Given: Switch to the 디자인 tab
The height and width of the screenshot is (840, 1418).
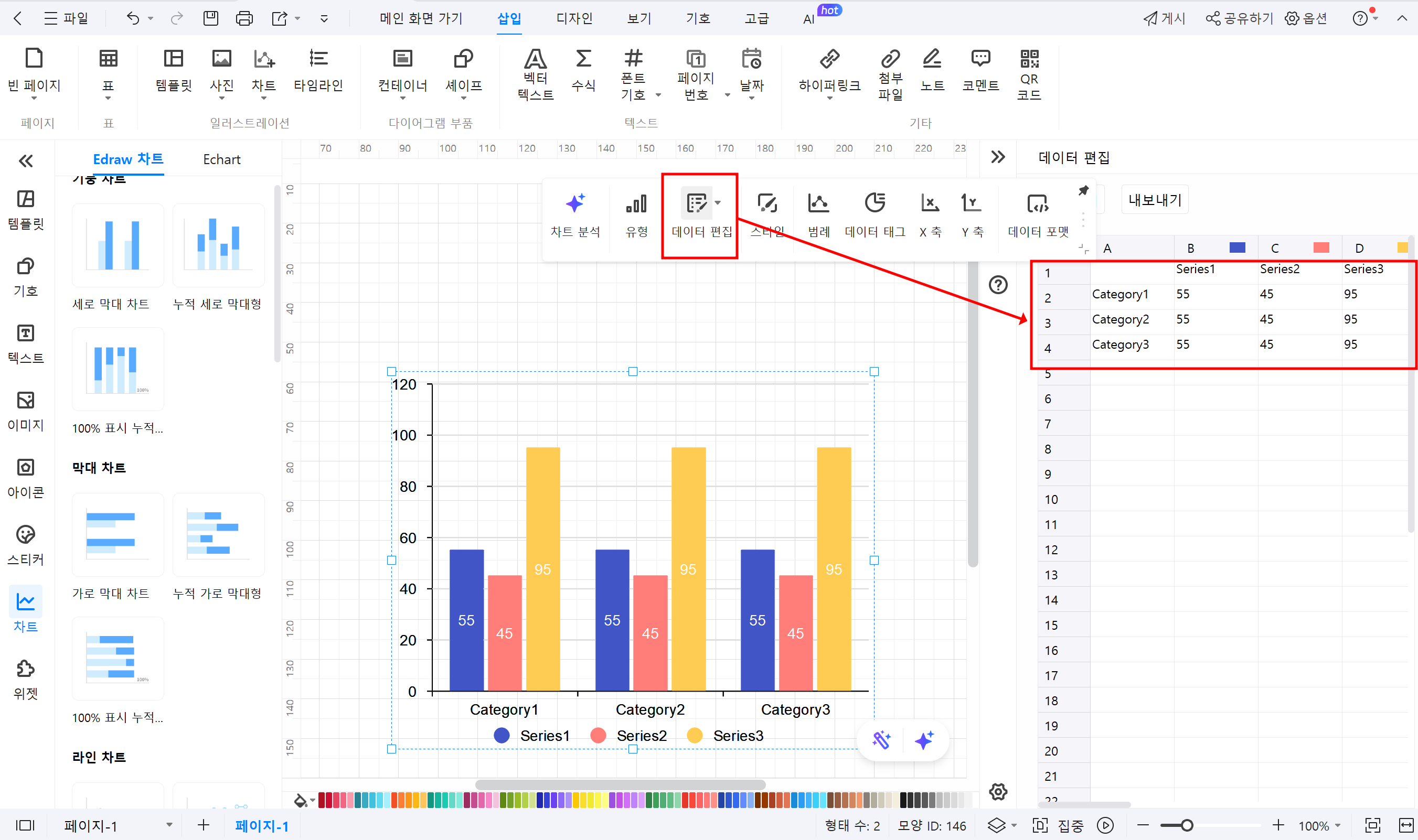Looking at the screenshot, I should coord(574,18).
